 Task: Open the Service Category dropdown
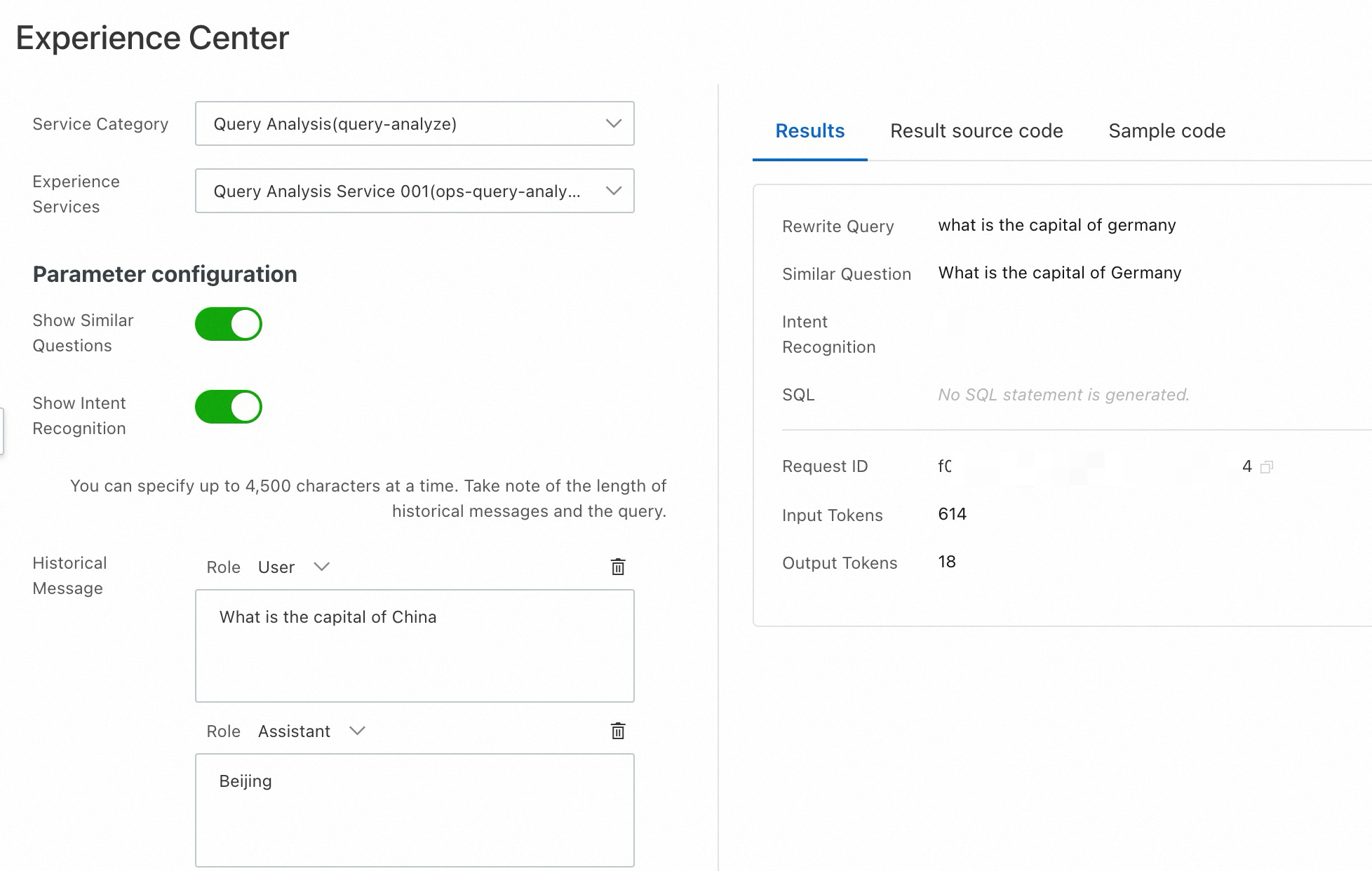point(414,123)
